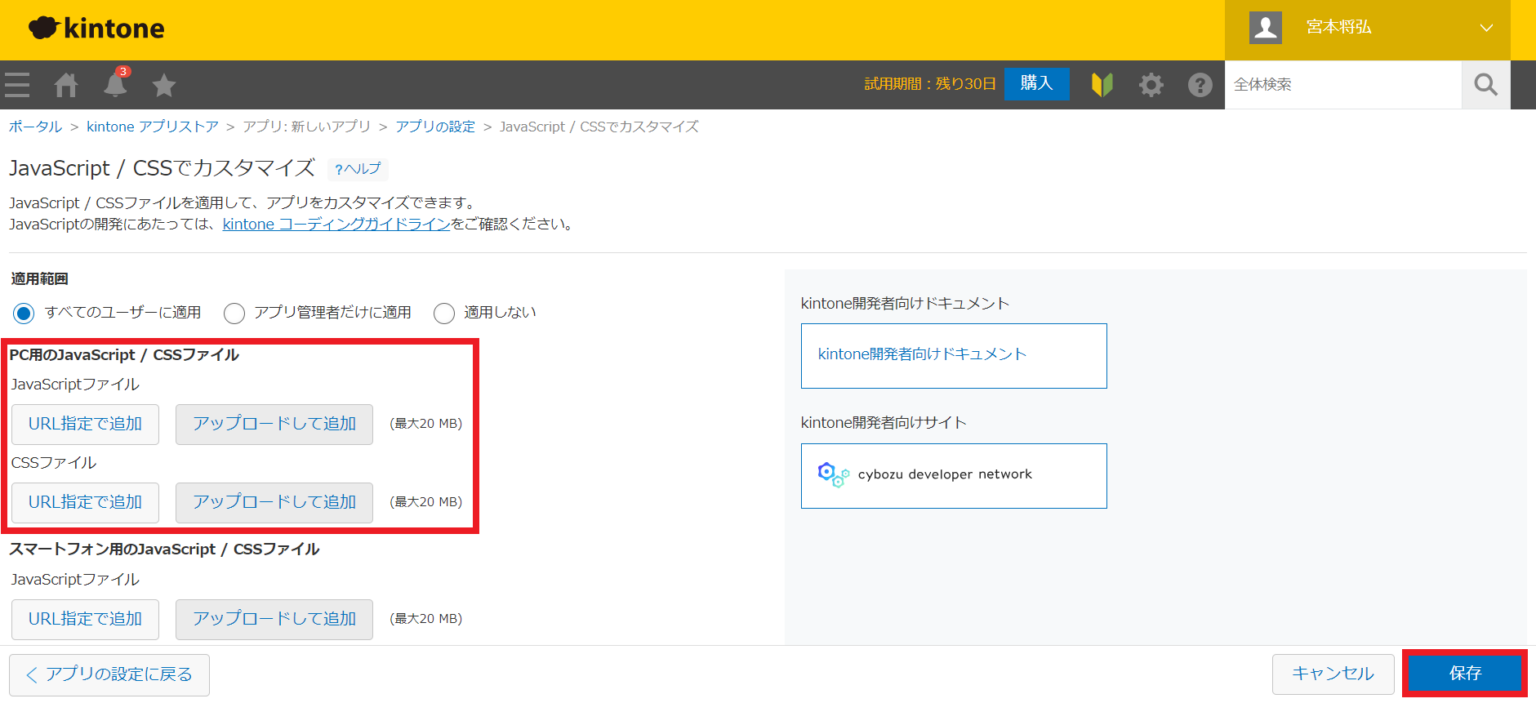Click the green Cybozu products icon
Viewport: 1536px width, 703px height.
[1101, 84]
